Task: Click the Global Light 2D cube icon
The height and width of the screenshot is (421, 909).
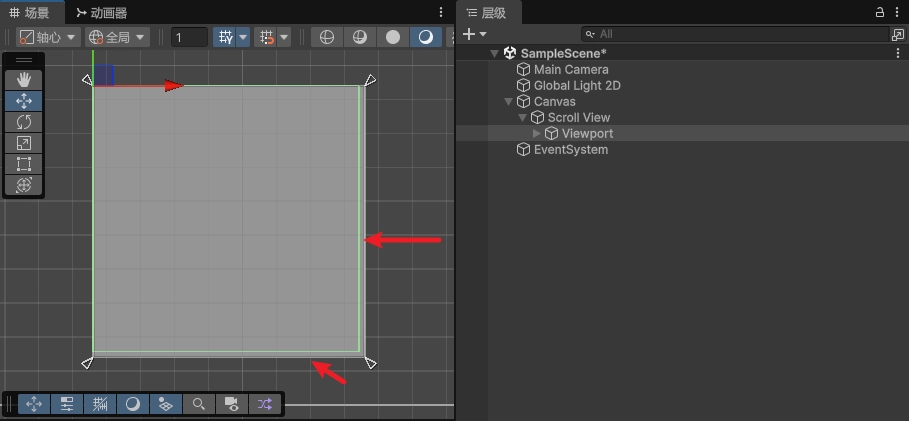Action: [x=523, y=85]
